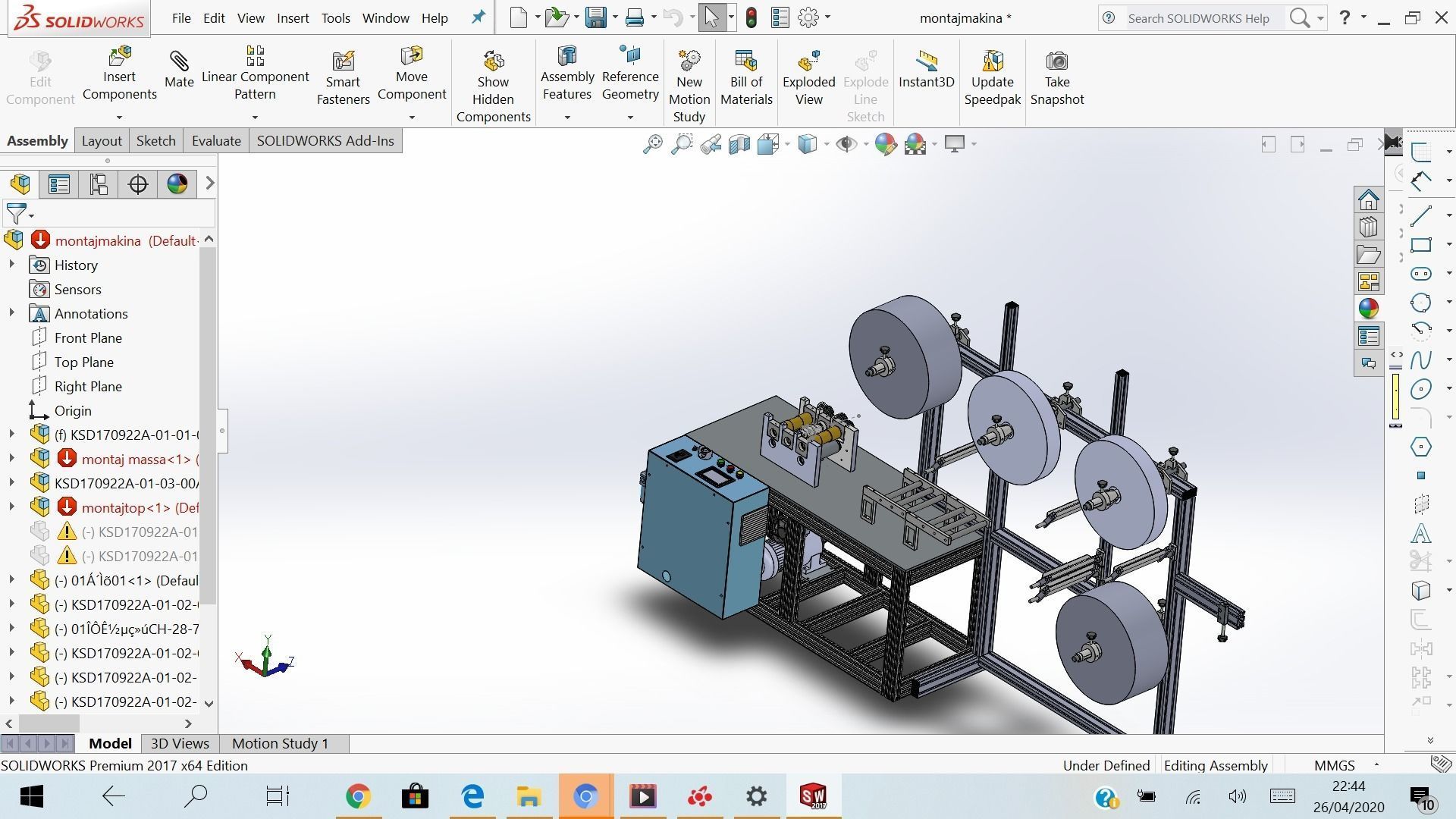Expand more manager tabs arrow
The image size is (1456, 819).
[210, 184]
